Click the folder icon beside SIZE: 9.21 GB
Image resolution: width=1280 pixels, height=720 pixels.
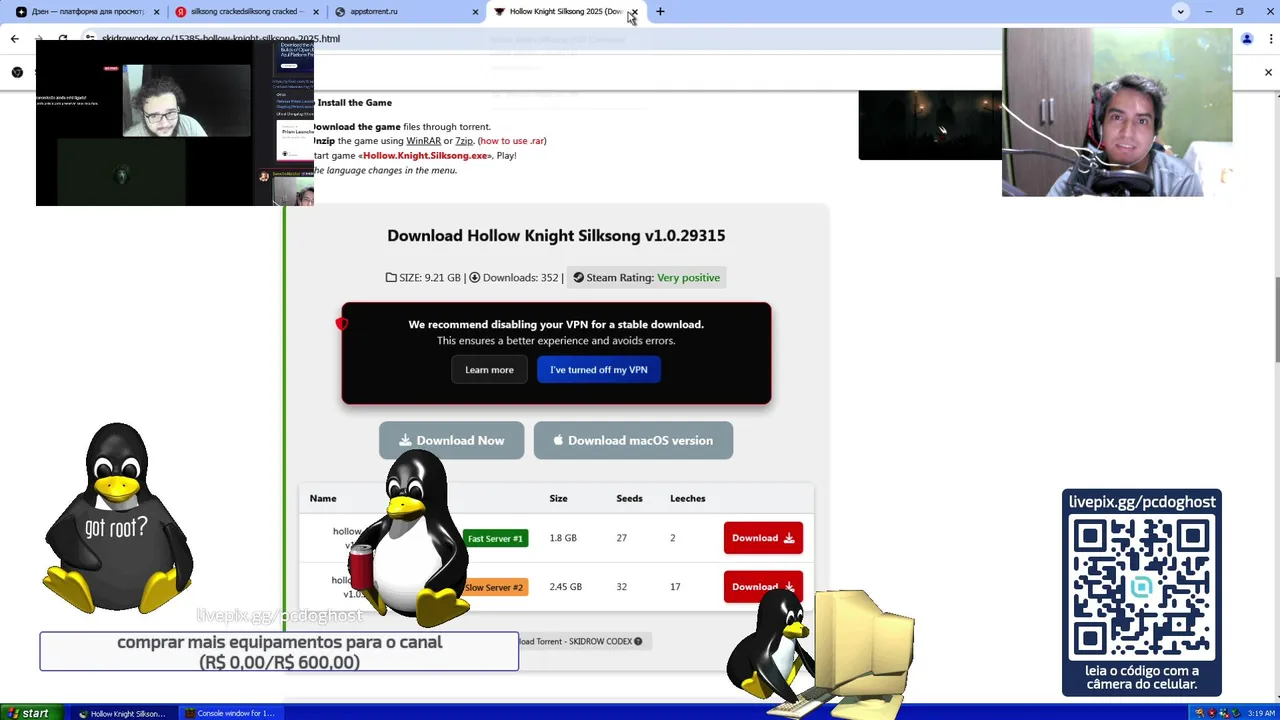click(391, 278)
